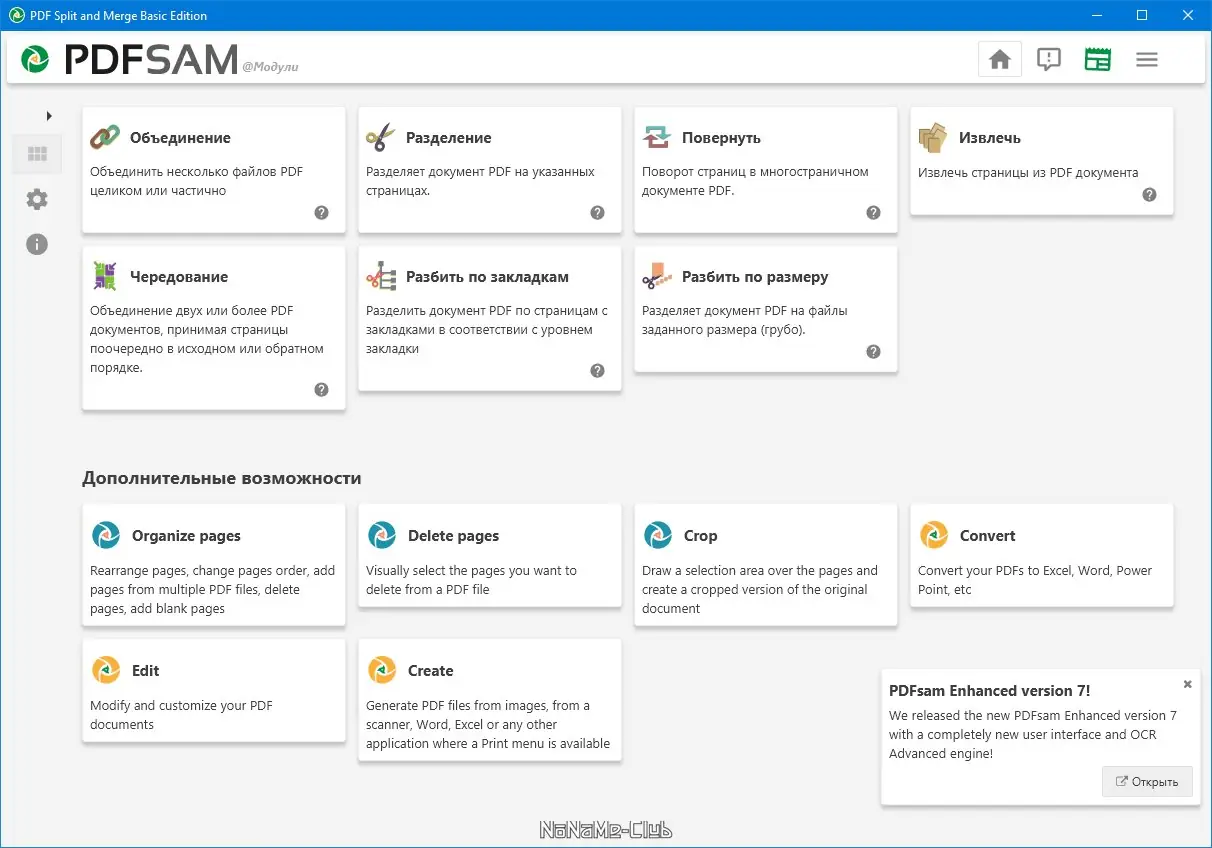Click the PDFSAM logo in header
1212x848 pixels.
click(x=130, y=59)
